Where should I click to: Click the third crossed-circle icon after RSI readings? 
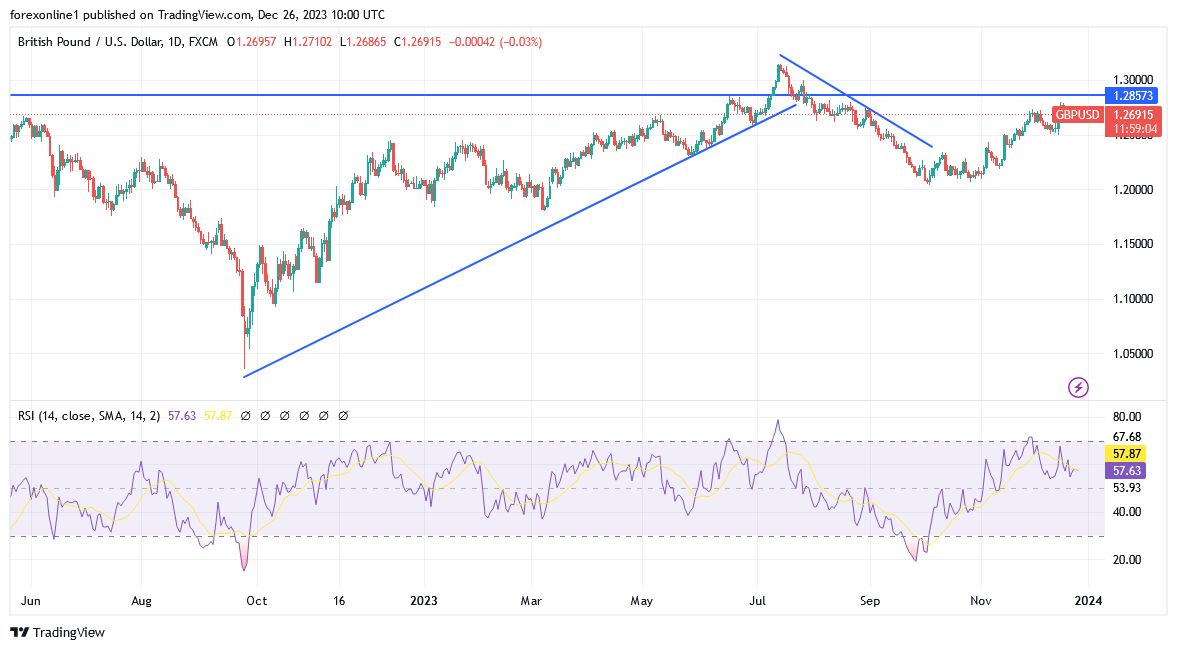point(286,414)
